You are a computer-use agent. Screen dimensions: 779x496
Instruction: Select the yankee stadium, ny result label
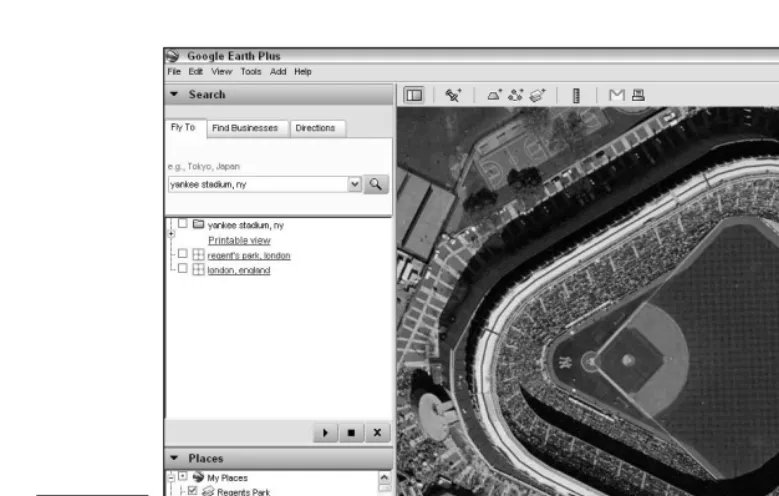(245, 225)
